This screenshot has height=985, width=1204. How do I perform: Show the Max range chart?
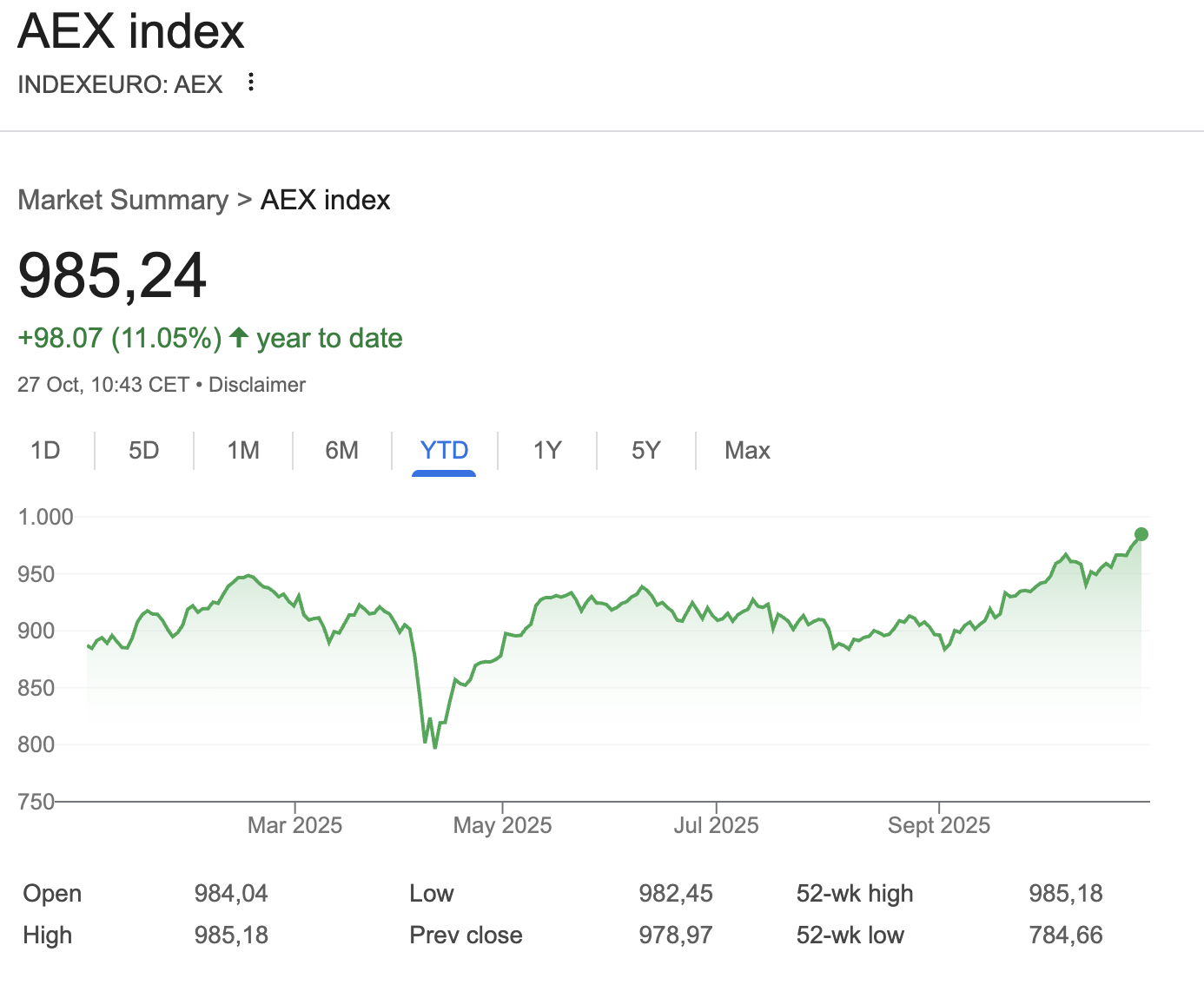tap(747, 450)
